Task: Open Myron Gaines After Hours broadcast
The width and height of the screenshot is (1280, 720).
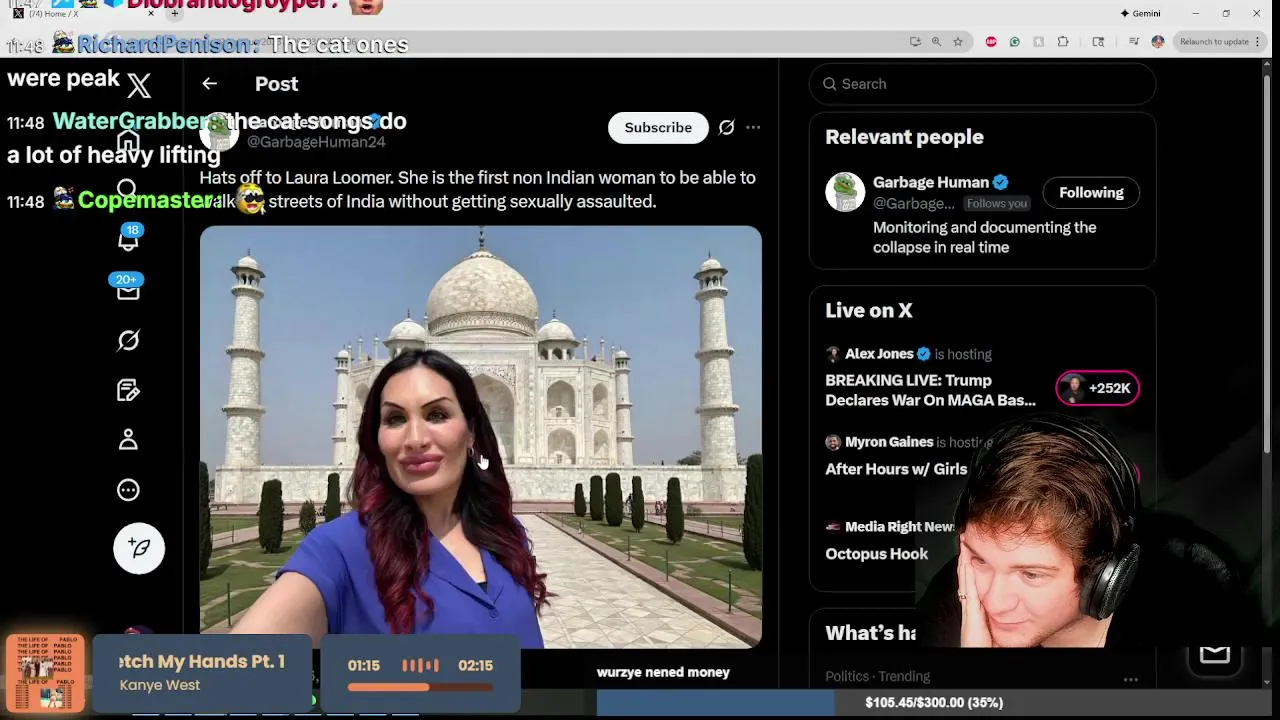Action: 896,469
